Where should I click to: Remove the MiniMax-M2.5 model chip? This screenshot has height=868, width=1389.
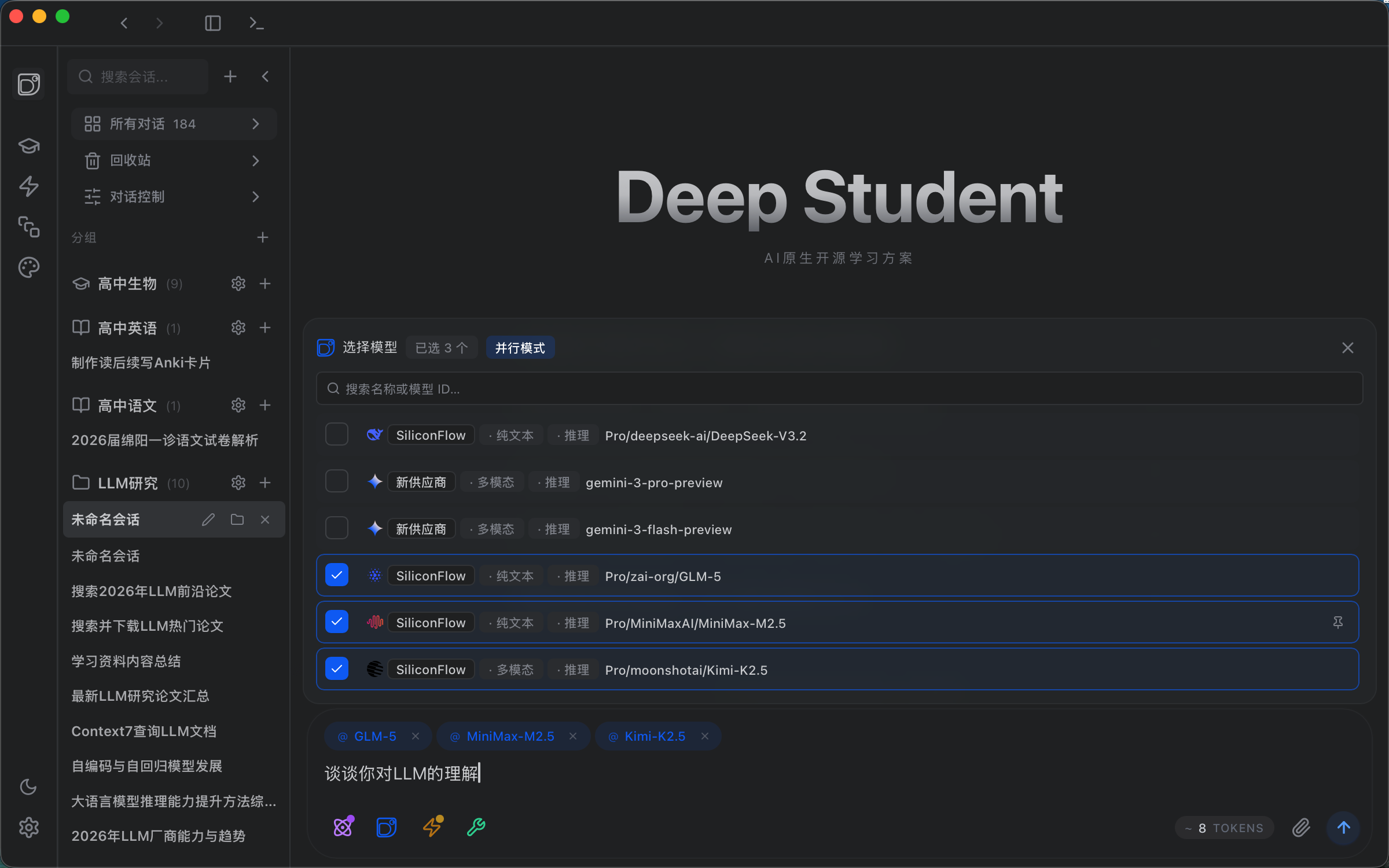click(573, 736)
